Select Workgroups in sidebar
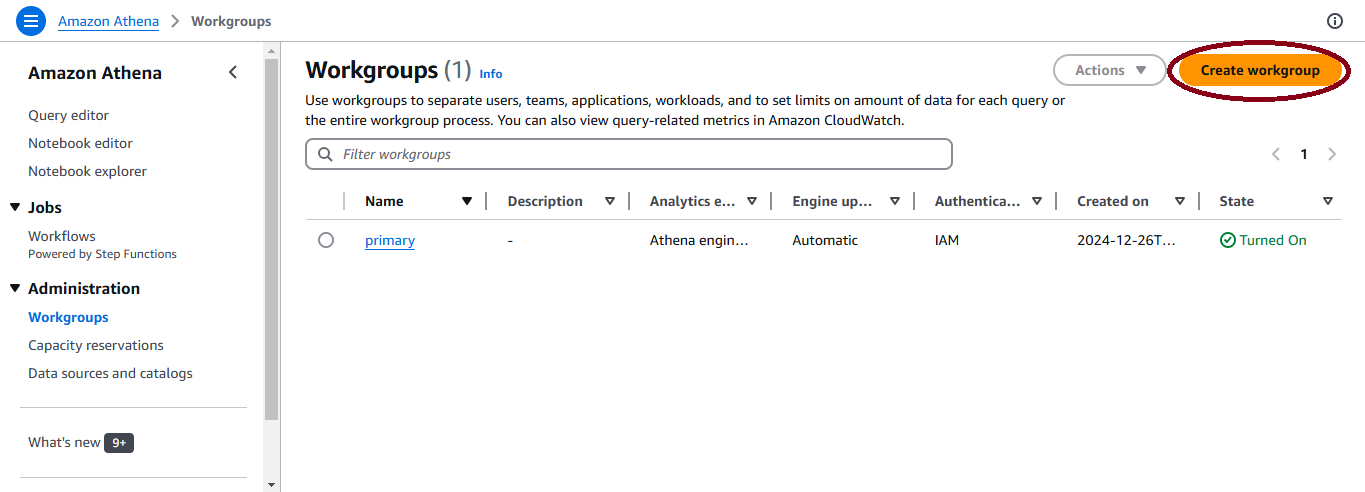The width and height of the screenshot is (1365, 492). [68, 317]
